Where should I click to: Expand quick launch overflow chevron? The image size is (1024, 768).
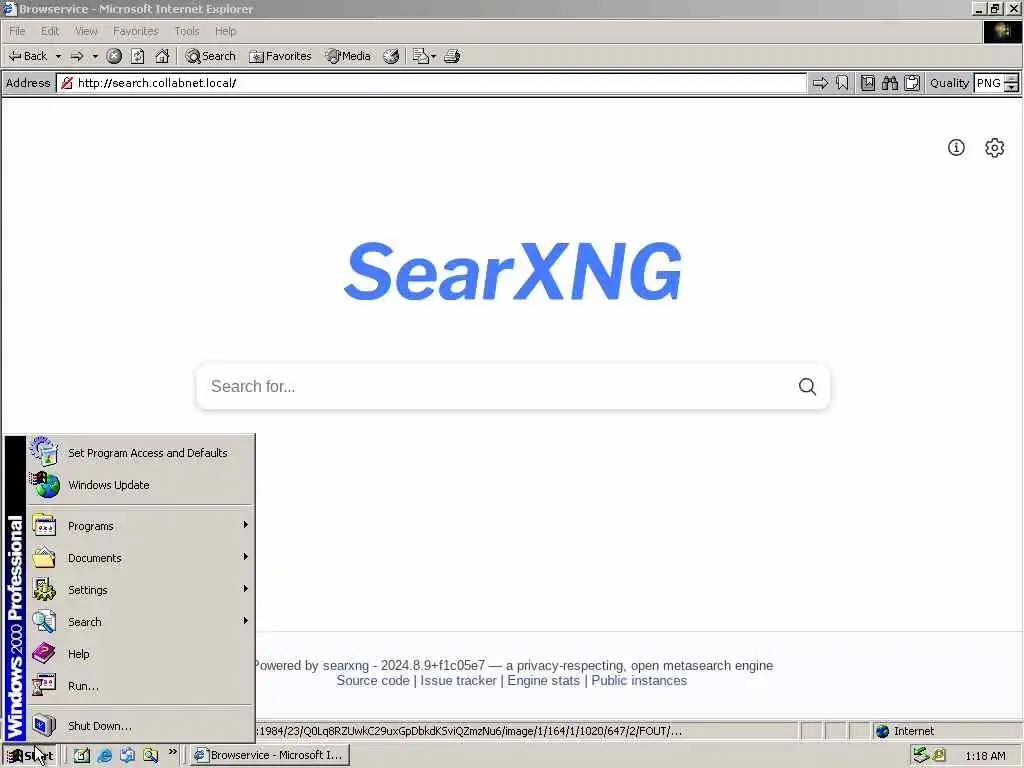(172, 752)
